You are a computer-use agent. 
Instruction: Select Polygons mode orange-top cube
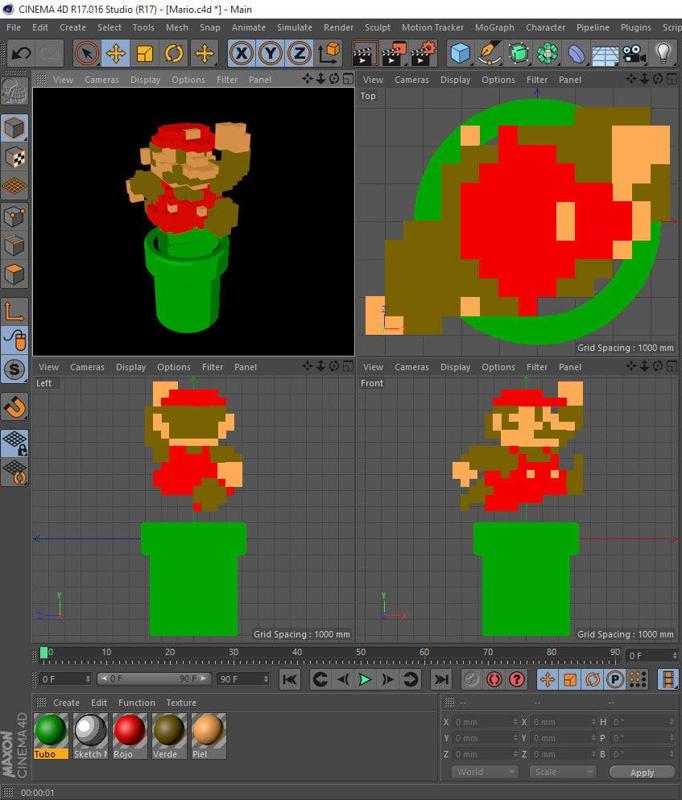coord(14,274)
